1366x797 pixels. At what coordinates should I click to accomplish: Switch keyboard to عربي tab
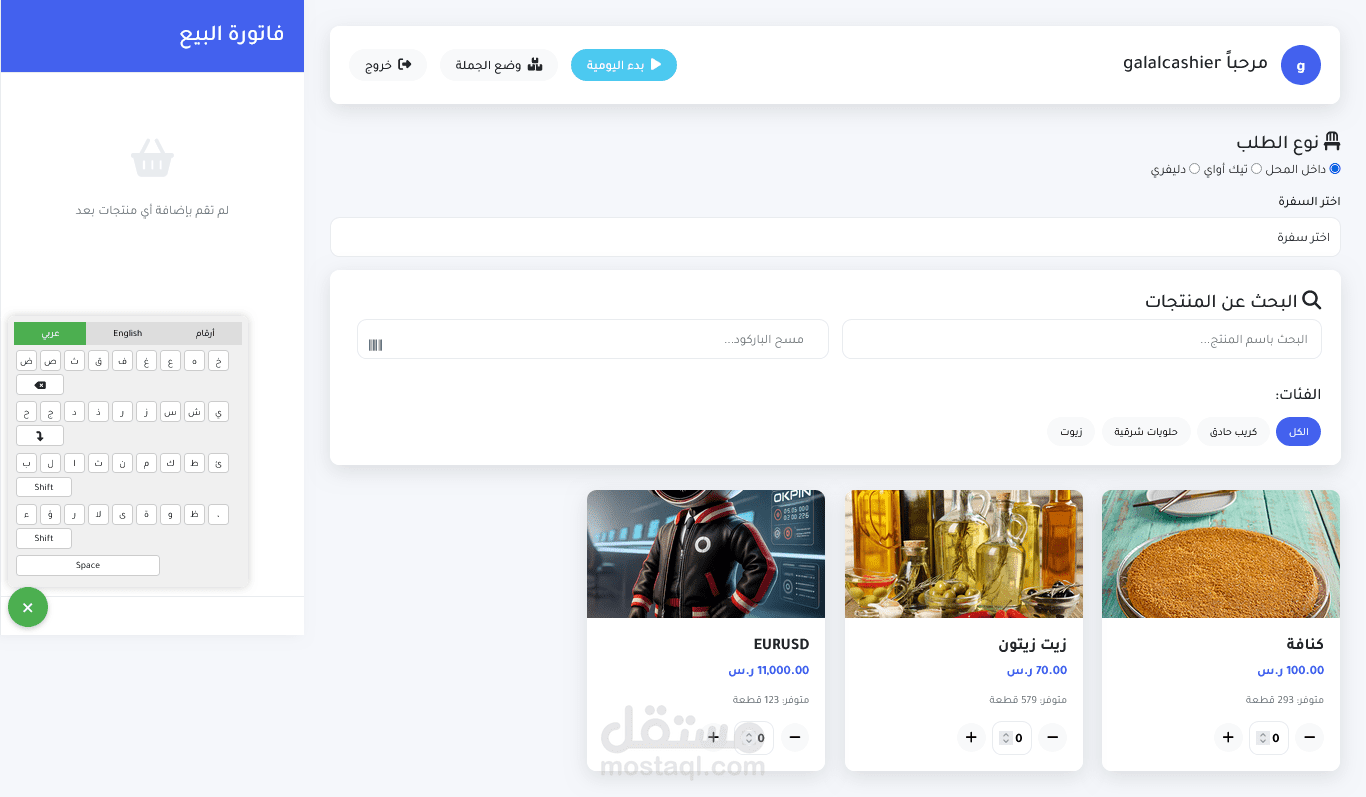[50, 333]
